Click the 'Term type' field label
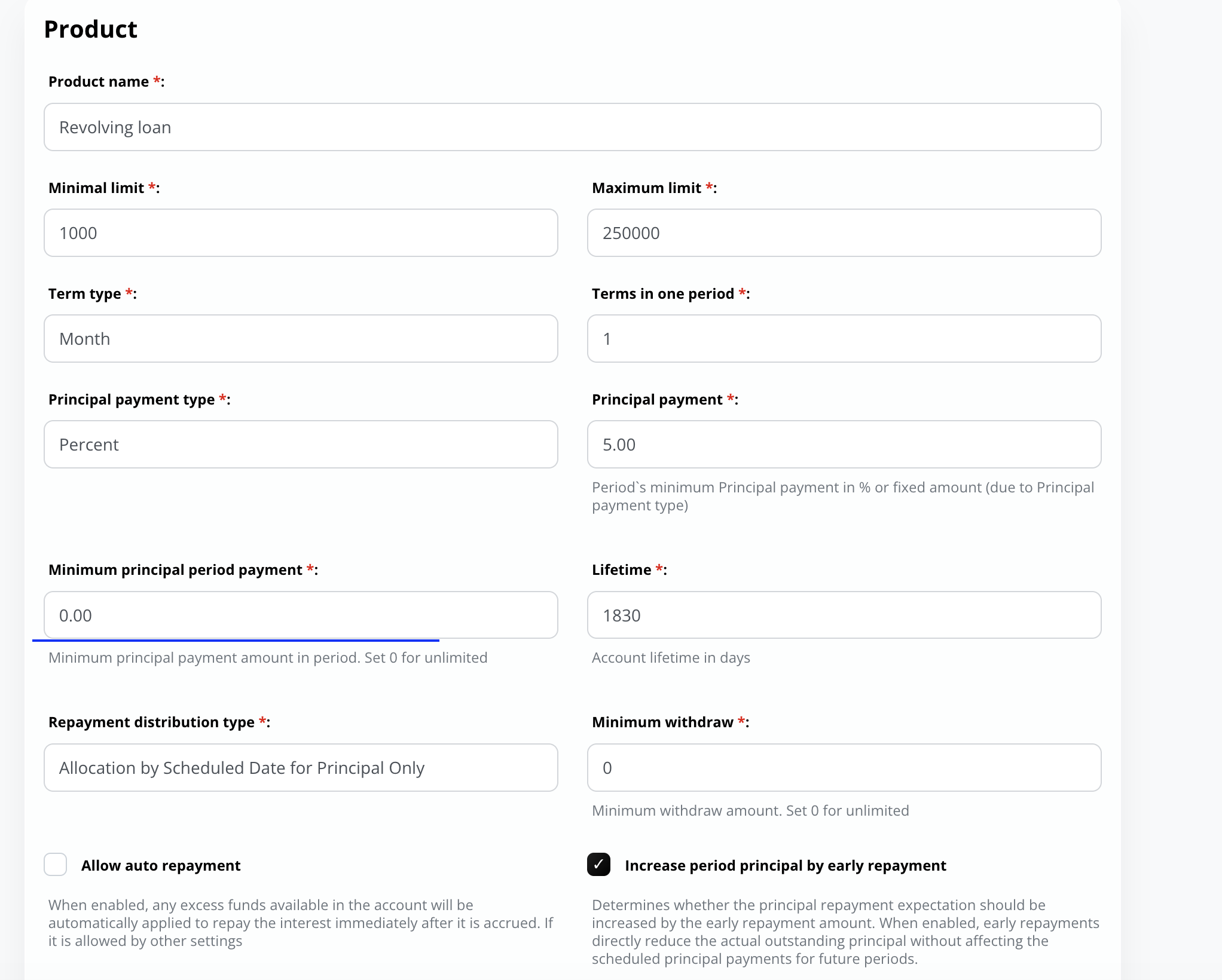1222x980 pixels. click(85, 294)
